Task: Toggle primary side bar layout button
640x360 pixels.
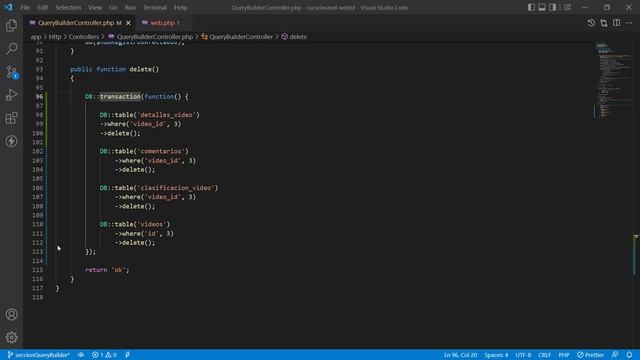Action: [531, 7]
